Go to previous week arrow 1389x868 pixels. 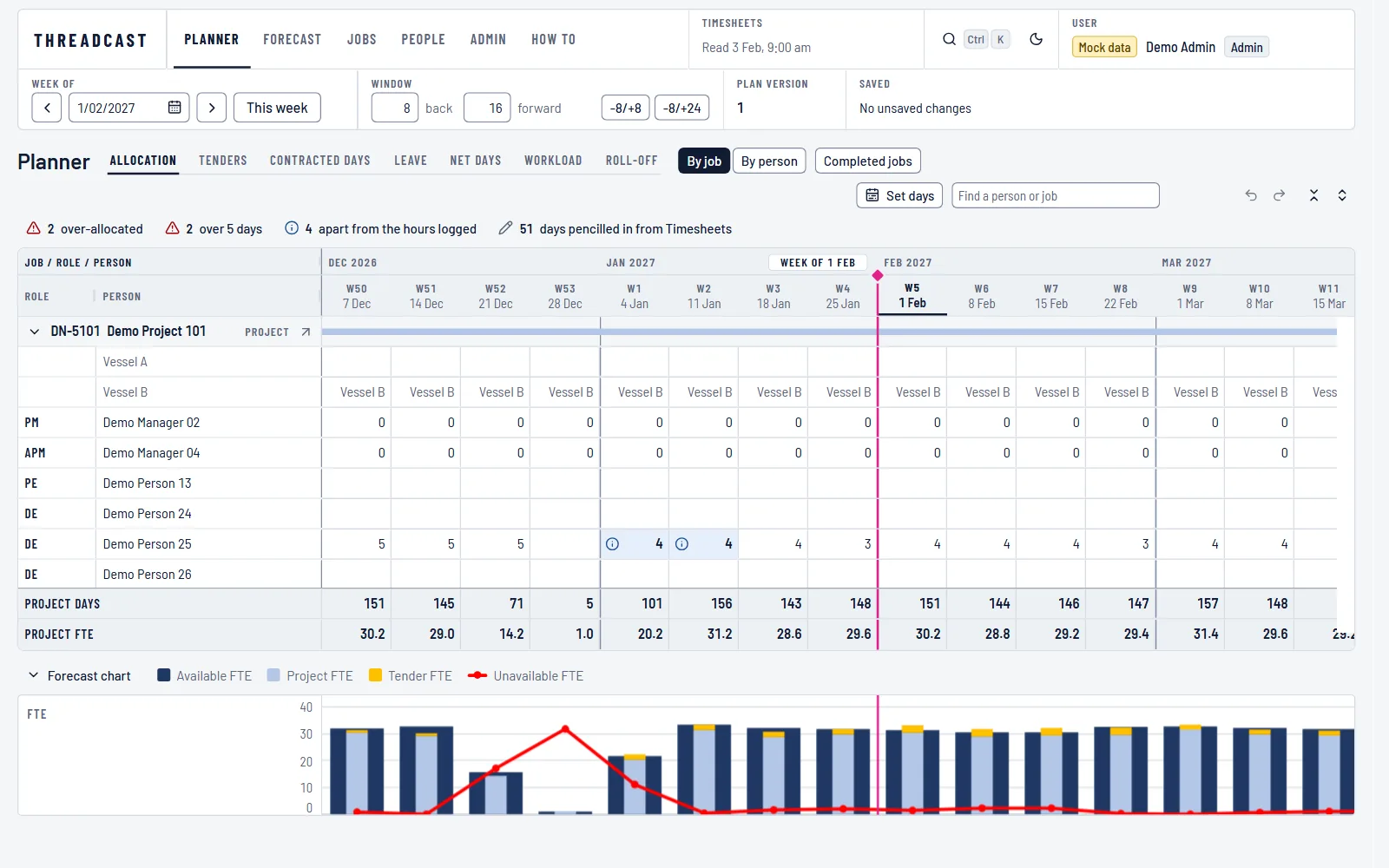tap(47, 108)
